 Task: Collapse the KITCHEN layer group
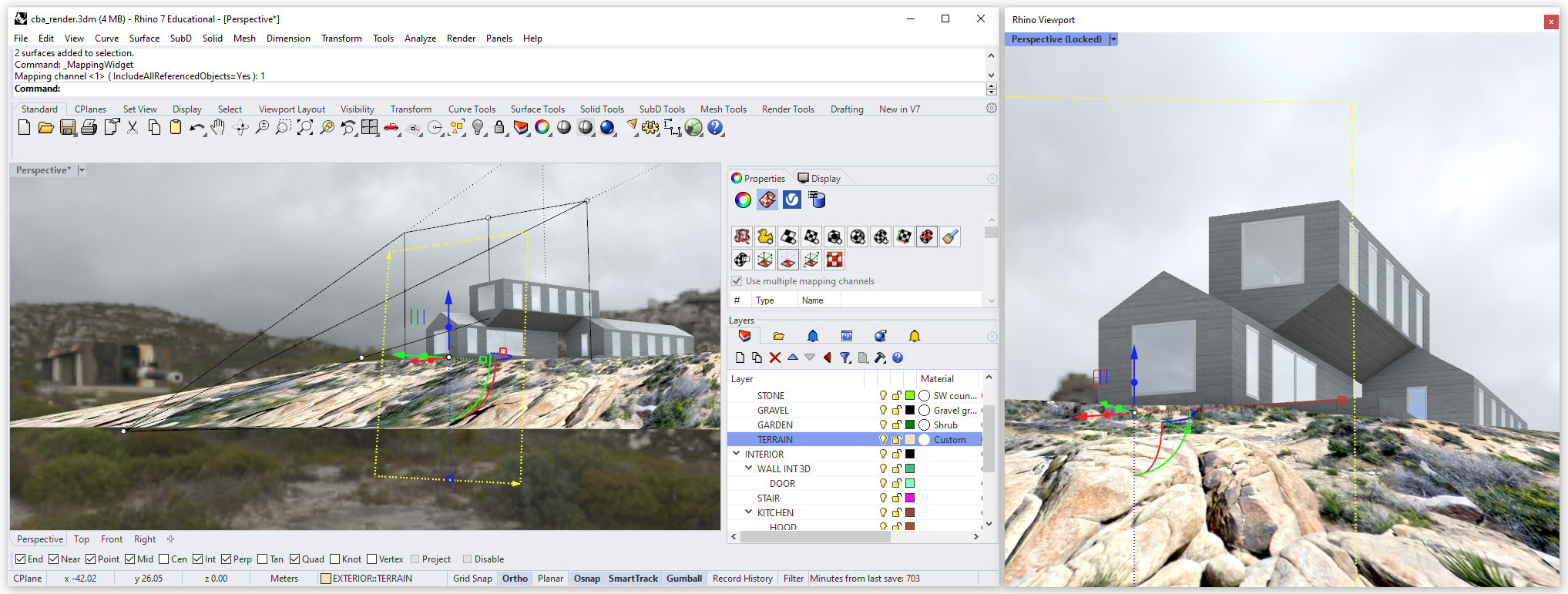click(748, 512)
